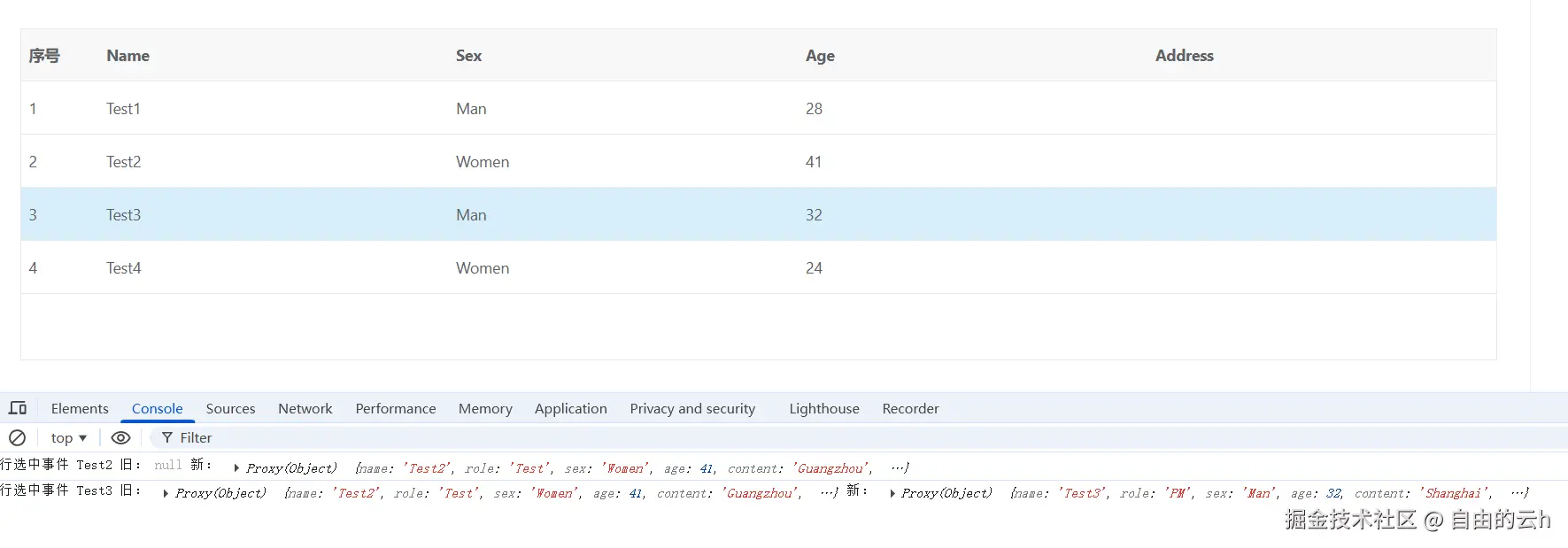
Task: Click the filter funnel icon
Action: coord(166,437)
